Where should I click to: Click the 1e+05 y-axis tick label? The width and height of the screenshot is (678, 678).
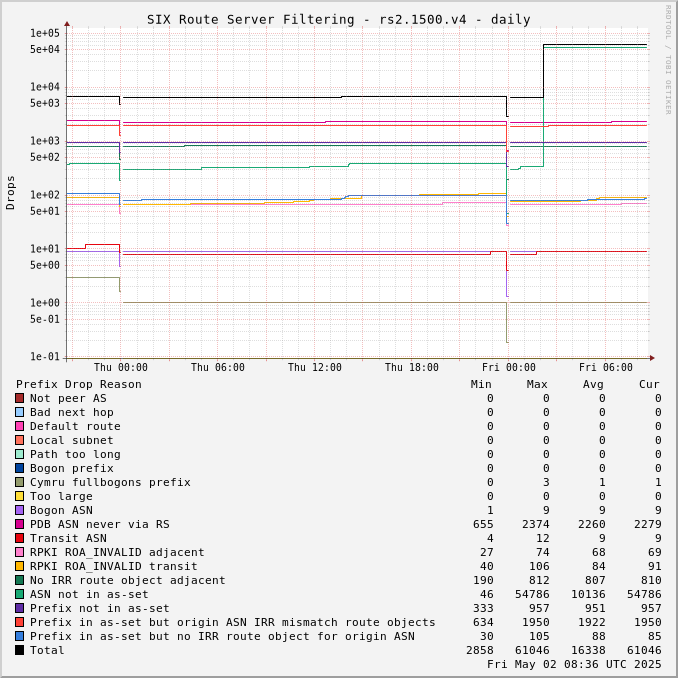pyautogui.click(x=45, y=33)
